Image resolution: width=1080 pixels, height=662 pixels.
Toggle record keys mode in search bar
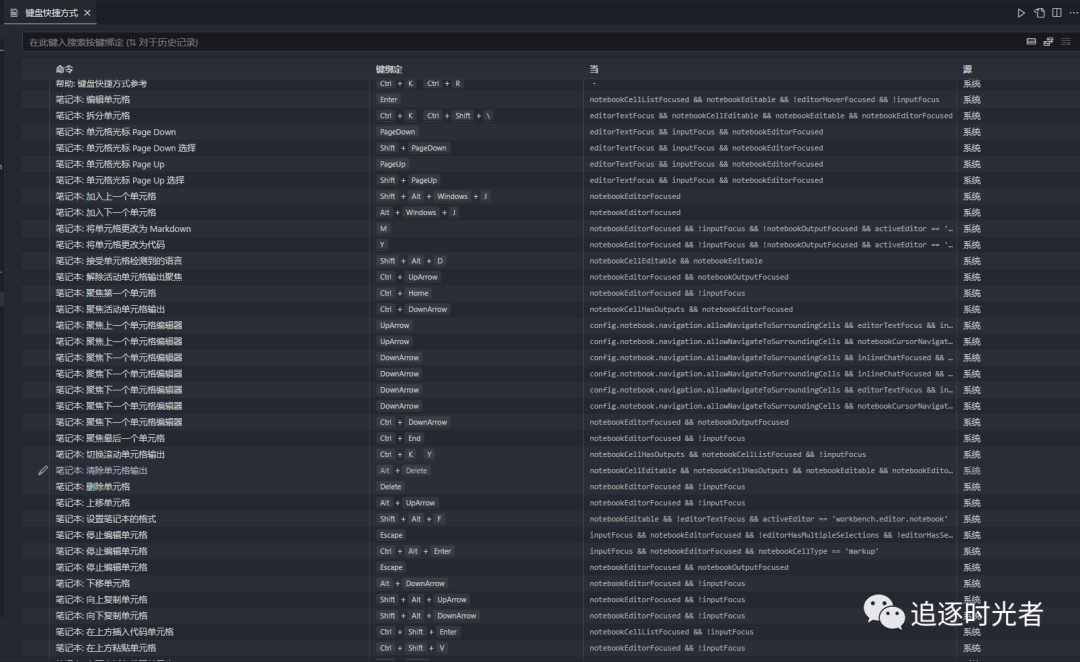tap(1031, 42)
